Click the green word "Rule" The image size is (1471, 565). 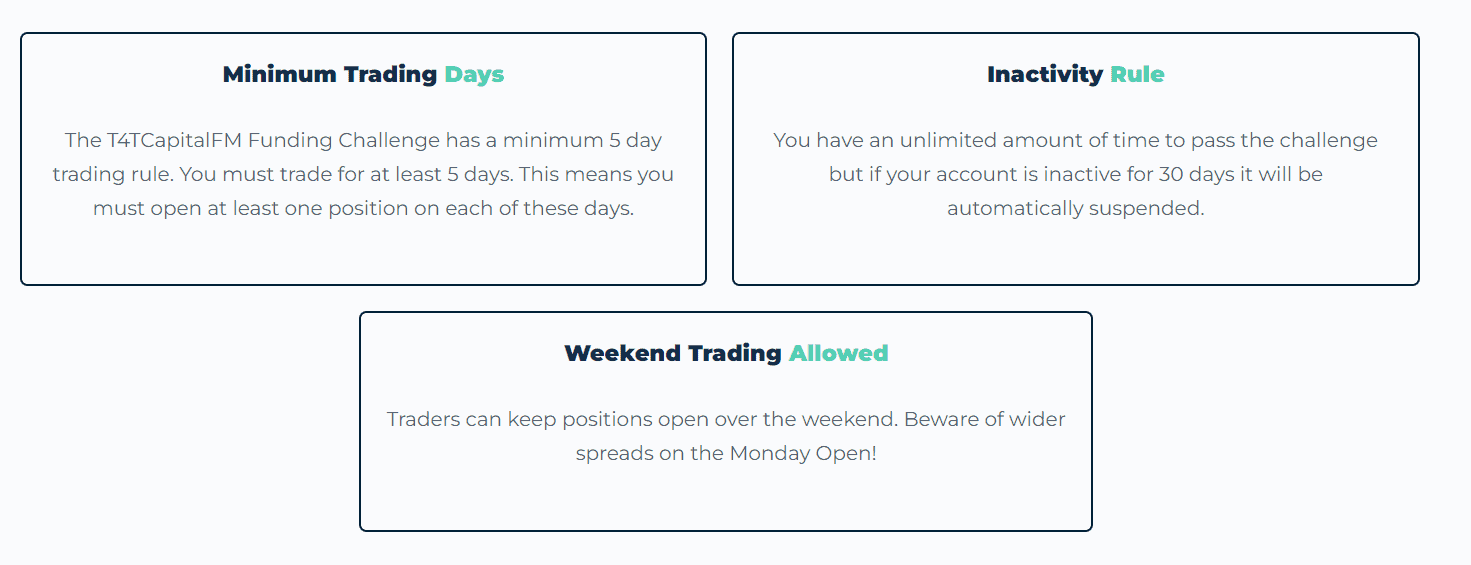coord(1137,74)
